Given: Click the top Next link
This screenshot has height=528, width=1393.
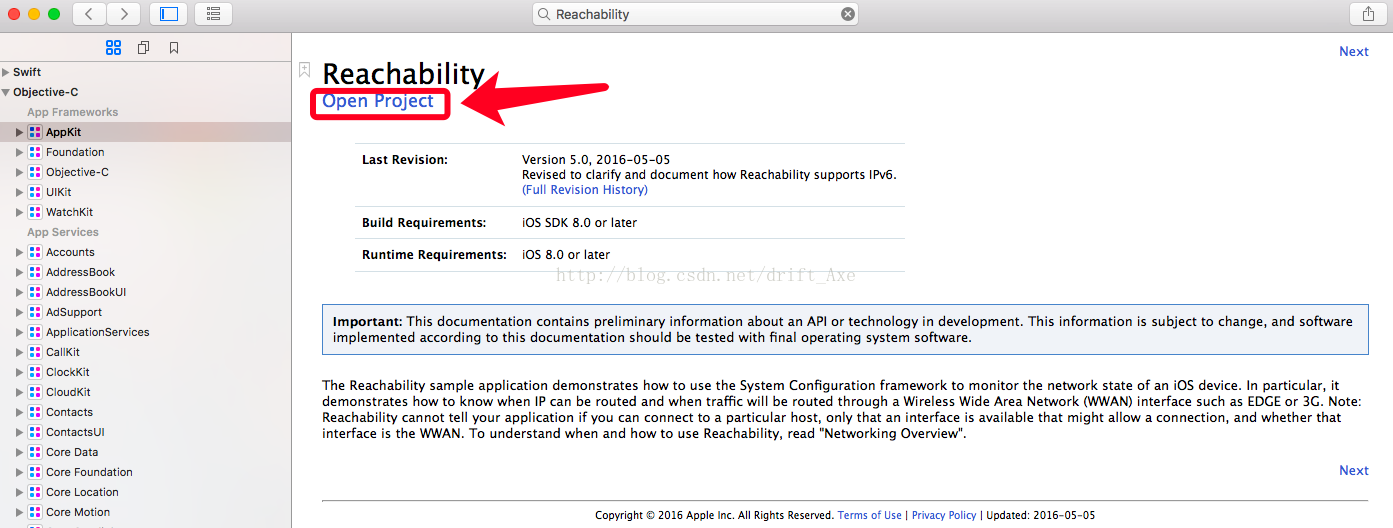Looking at the screenshot, I should 1354,51.
